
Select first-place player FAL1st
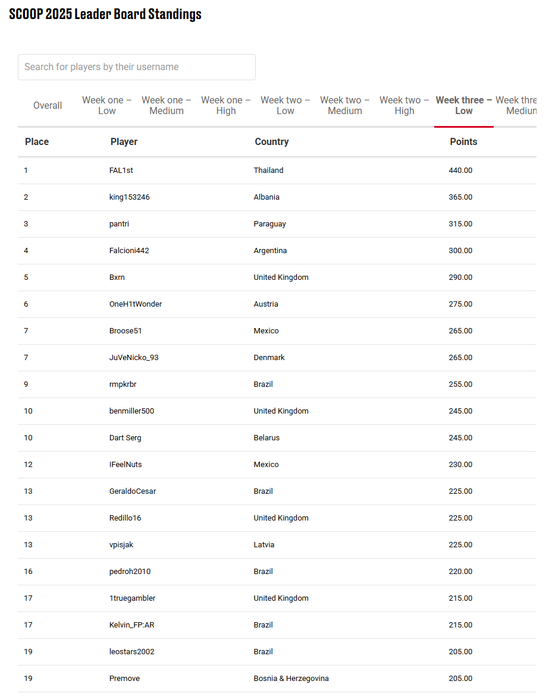pos(121,170)
